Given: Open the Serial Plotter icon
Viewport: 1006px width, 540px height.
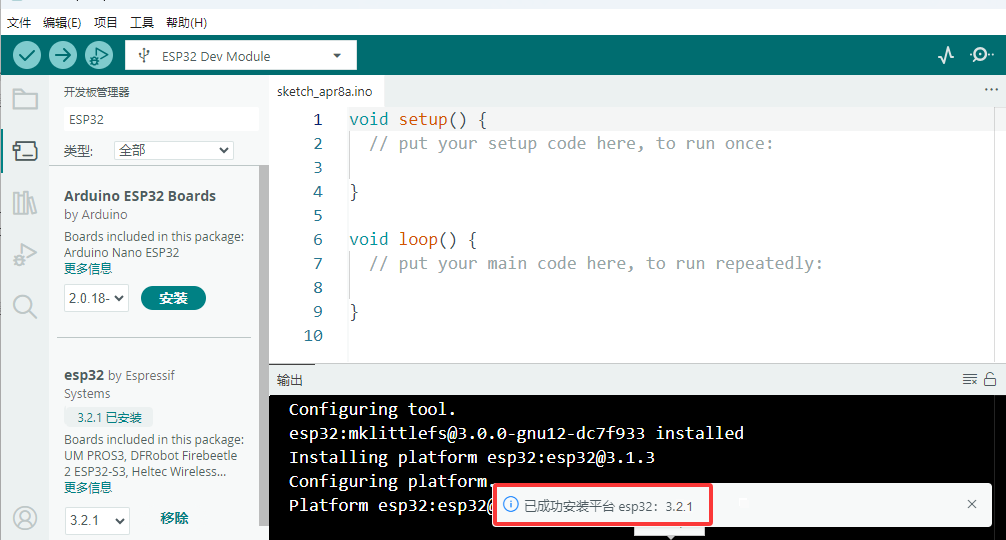Looking at the screenshot, I should [946, 56].
